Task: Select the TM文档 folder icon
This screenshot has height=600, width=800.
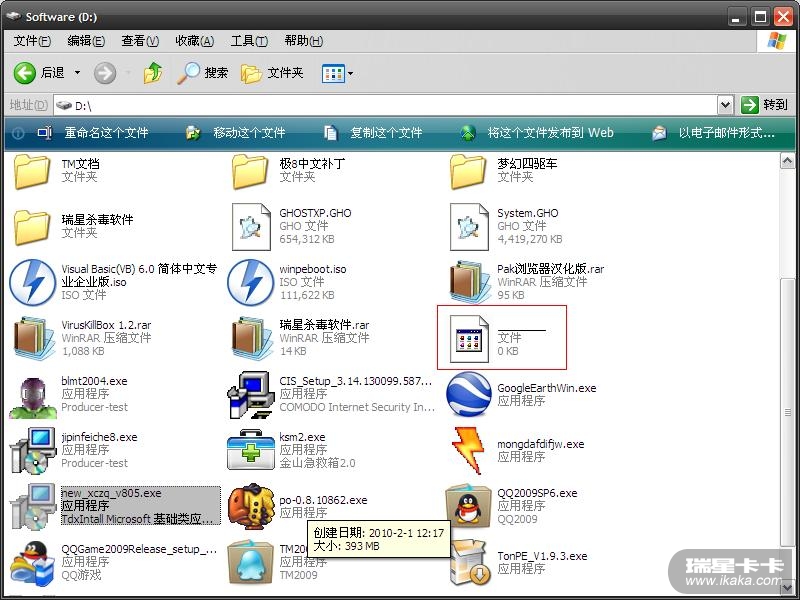Action: (32, 172)
